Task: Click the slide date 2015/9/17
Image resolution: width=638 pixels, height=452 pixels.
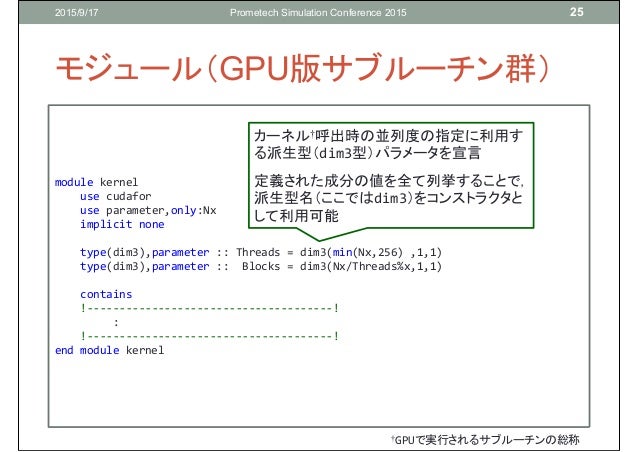Action: coord(76,13)
